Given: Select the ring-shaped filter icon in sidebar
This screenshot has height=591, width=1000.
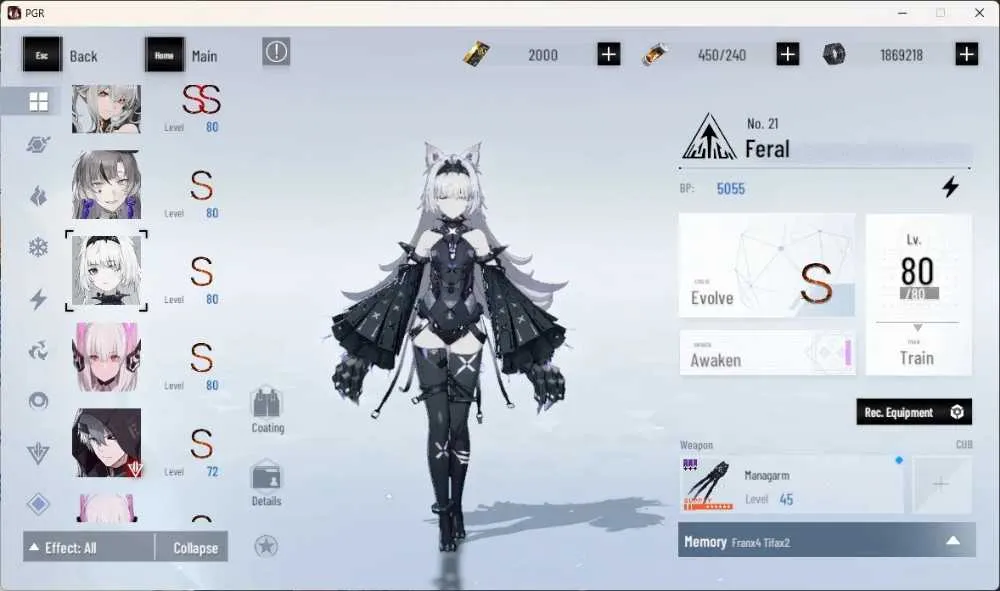Looking at the screenshot, I should point(38,401).
